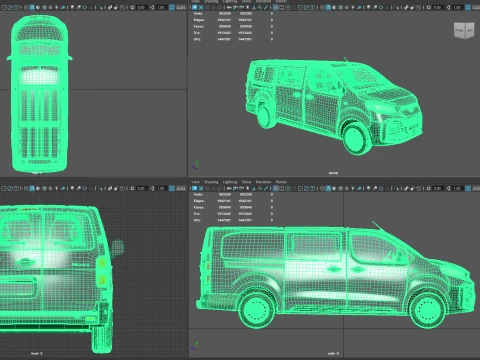
Task: Click exposure value field in side panel
Action: click(x=437, y=188)
